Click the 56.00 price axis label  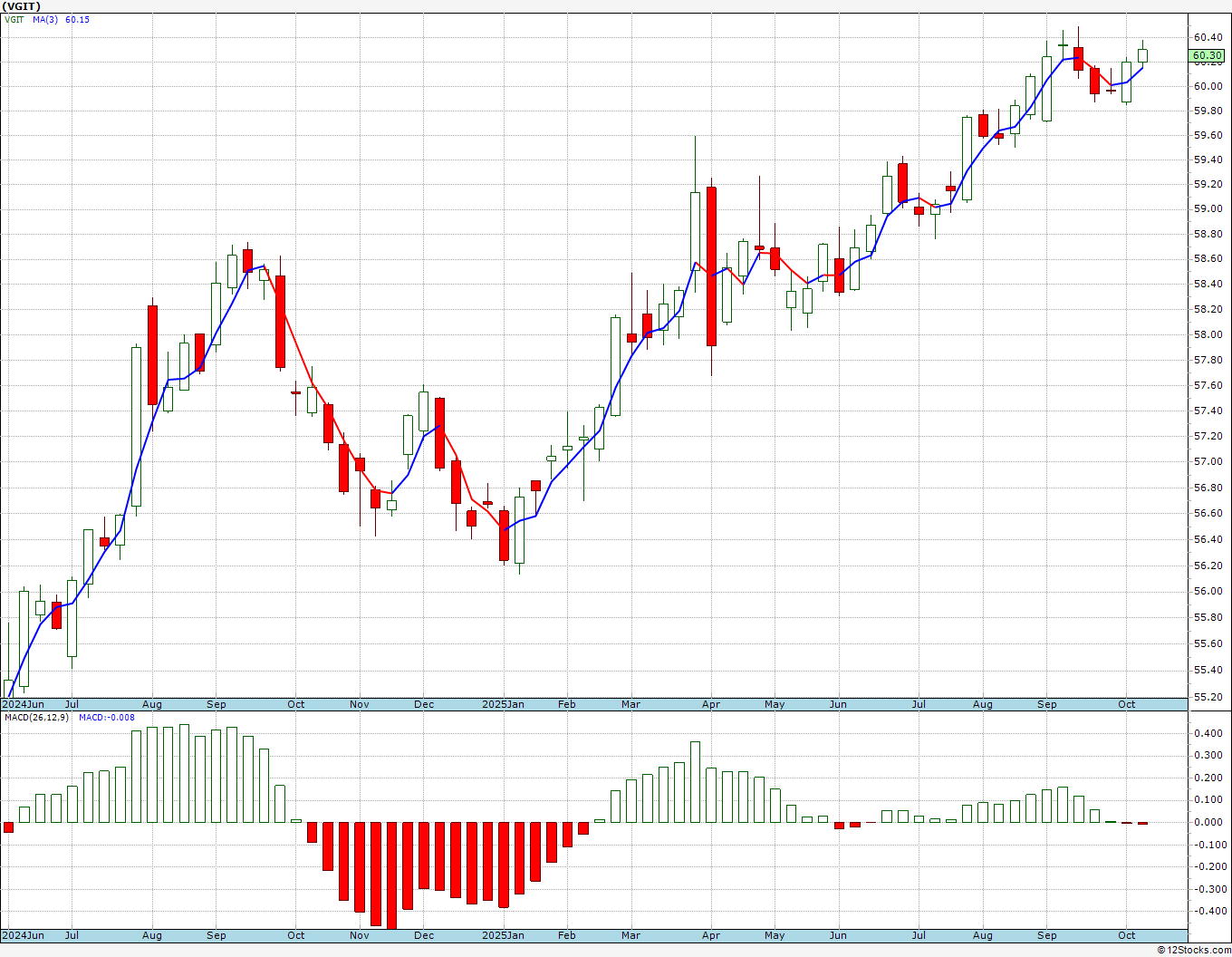click(1208, 592)
